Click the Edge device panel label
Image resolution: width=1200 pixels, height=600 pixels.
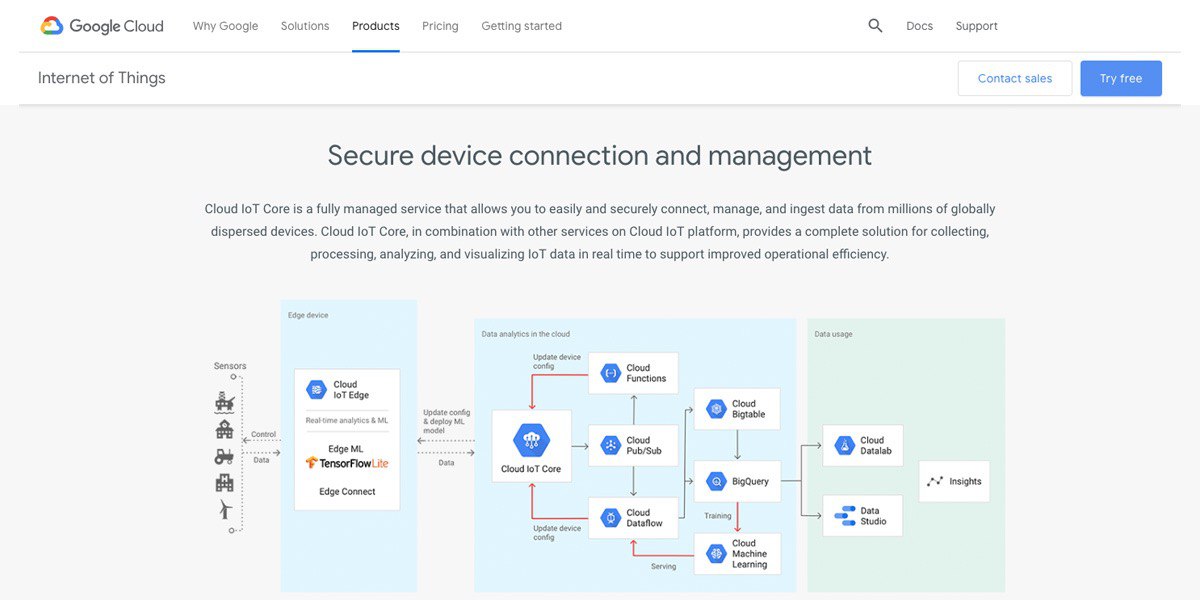click(308, 315)
